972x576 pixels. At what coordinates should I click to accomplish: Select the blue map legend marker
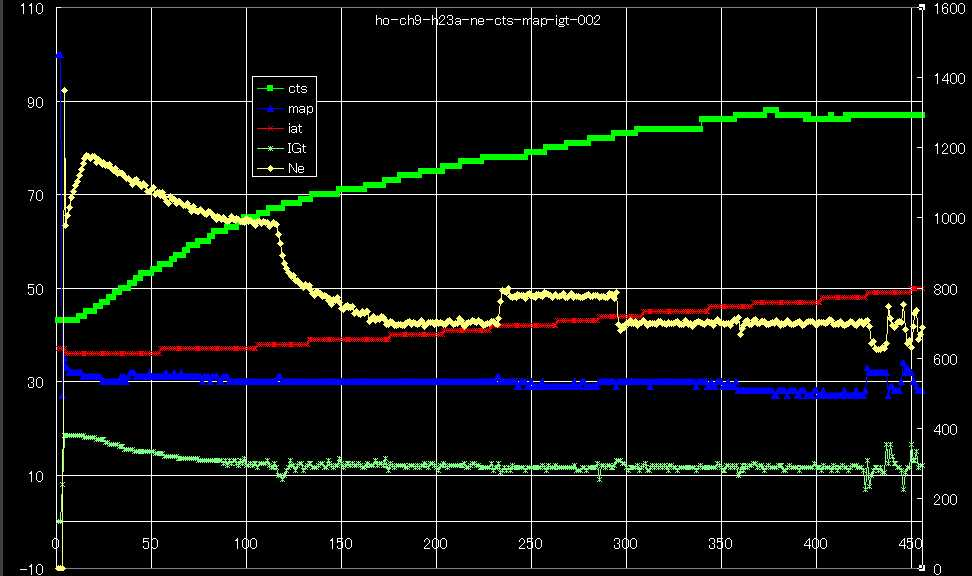coord(270,109)
